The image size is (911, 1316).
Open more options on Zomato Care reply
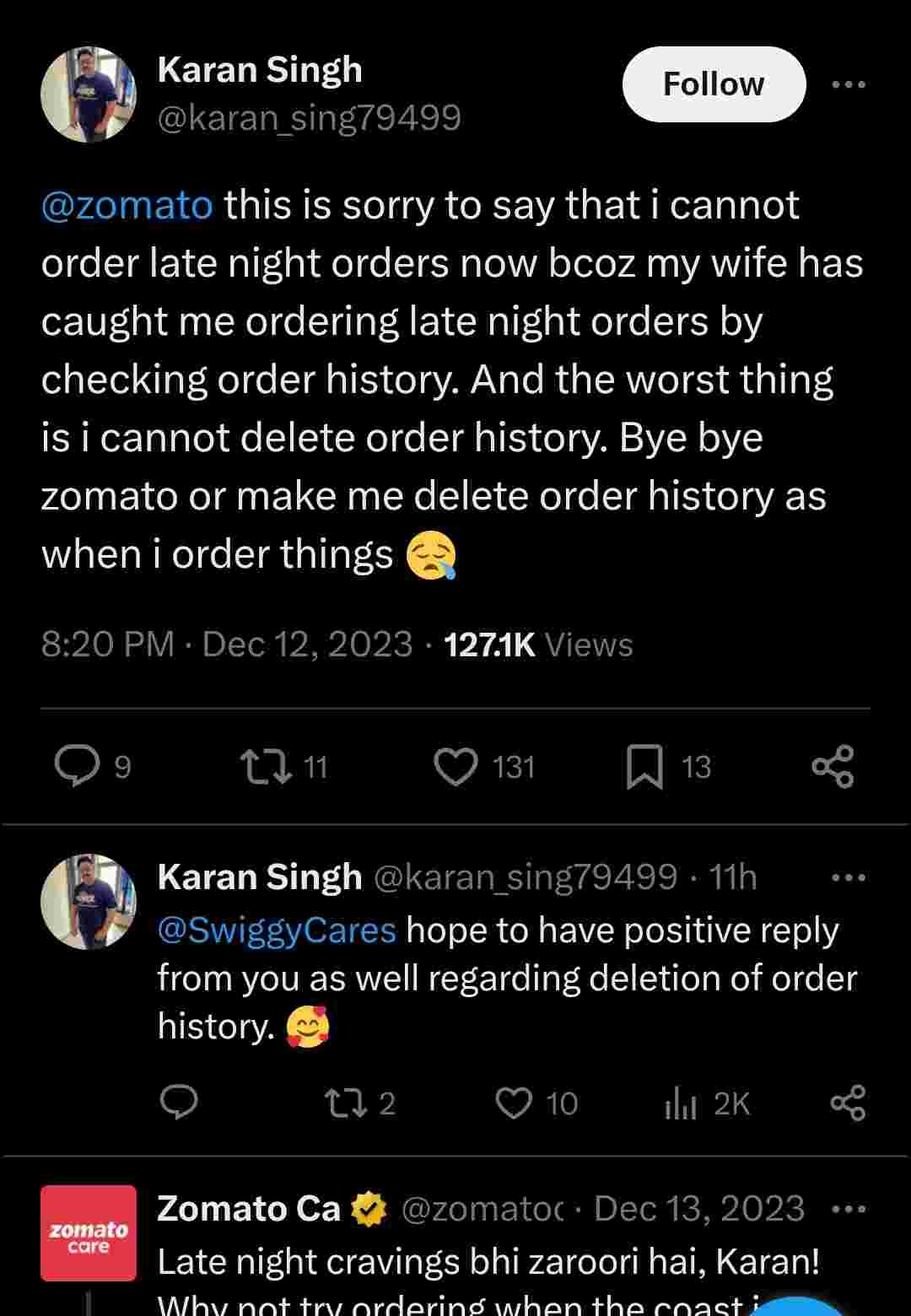click(848, 1209)
